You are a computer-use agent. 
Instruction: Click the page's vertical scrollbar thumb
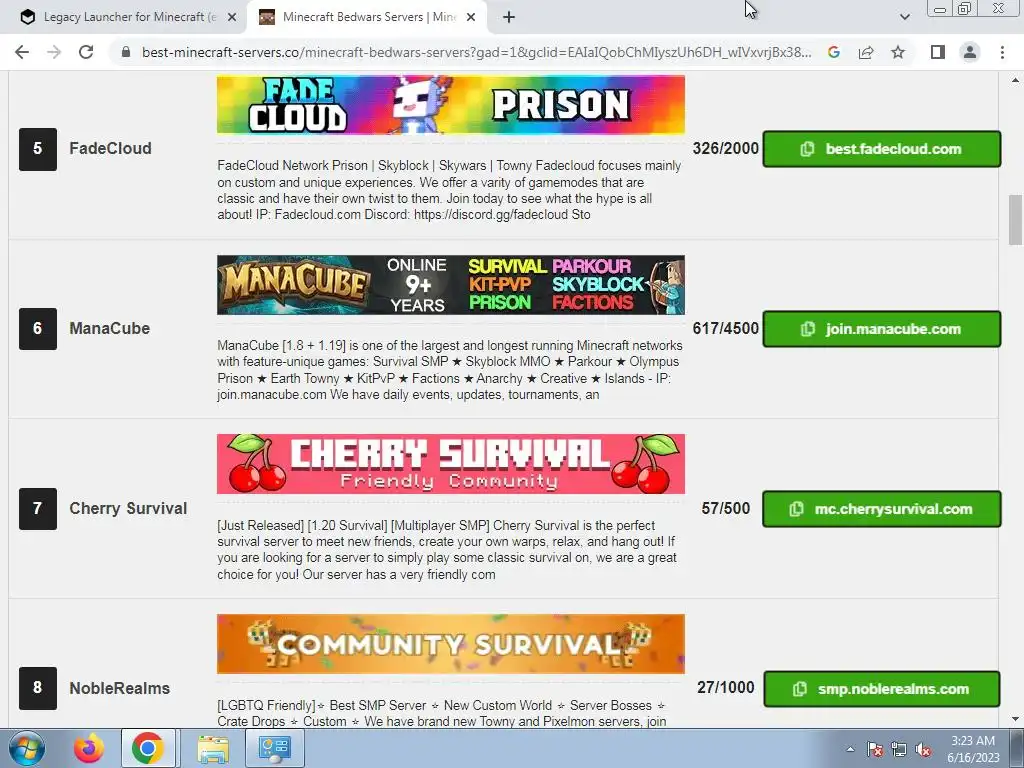(x=1015, y=220)
